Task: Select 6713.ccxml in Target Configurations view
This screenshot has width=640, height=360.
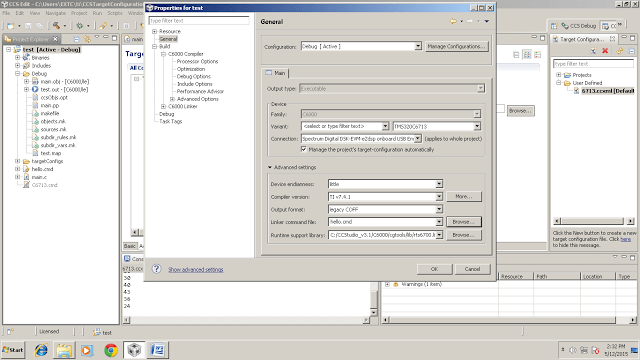Action: 607,91
